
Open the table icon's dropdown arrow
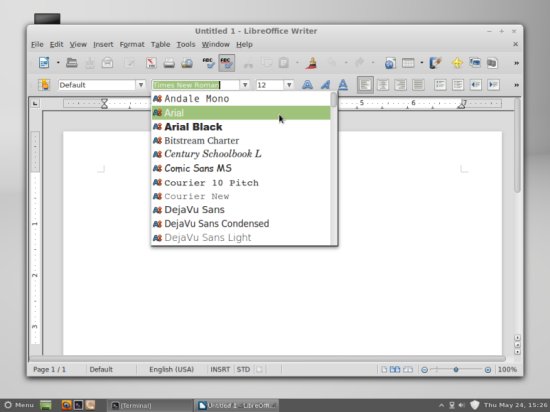422,63
